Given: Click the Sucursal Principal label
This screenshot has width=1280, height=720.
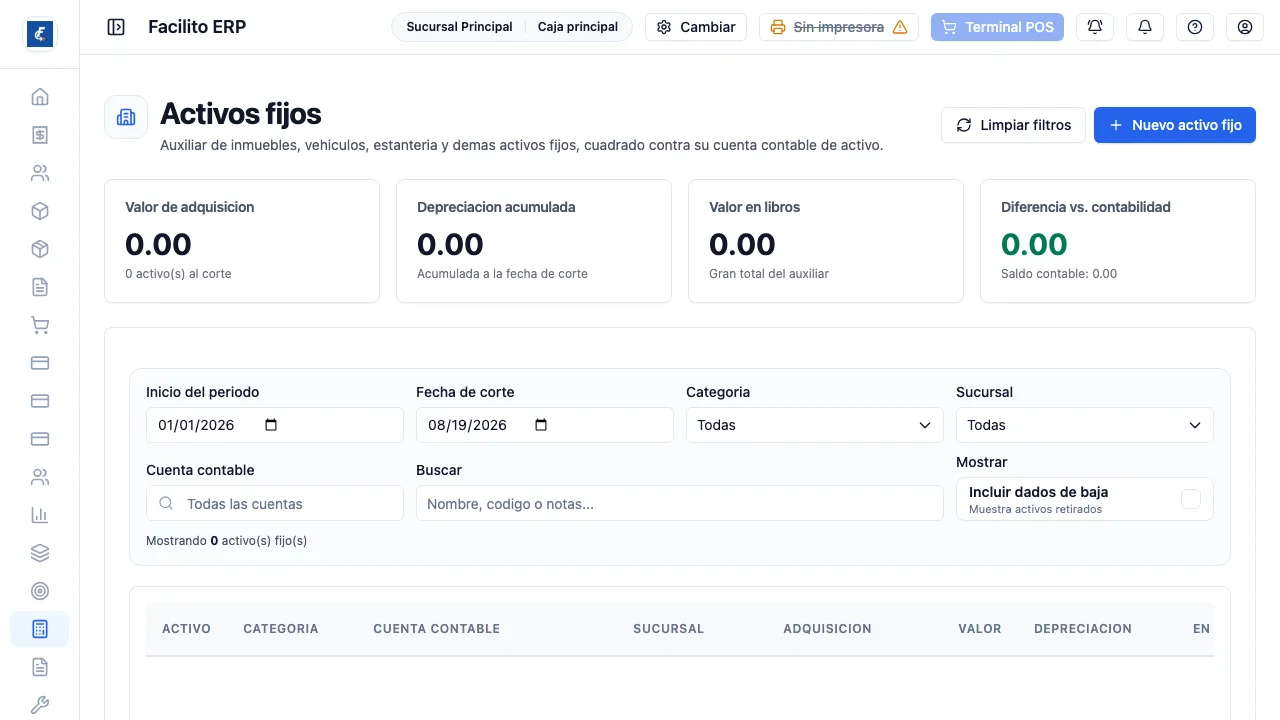Looking at the screenshot, I should click(459, 27).
